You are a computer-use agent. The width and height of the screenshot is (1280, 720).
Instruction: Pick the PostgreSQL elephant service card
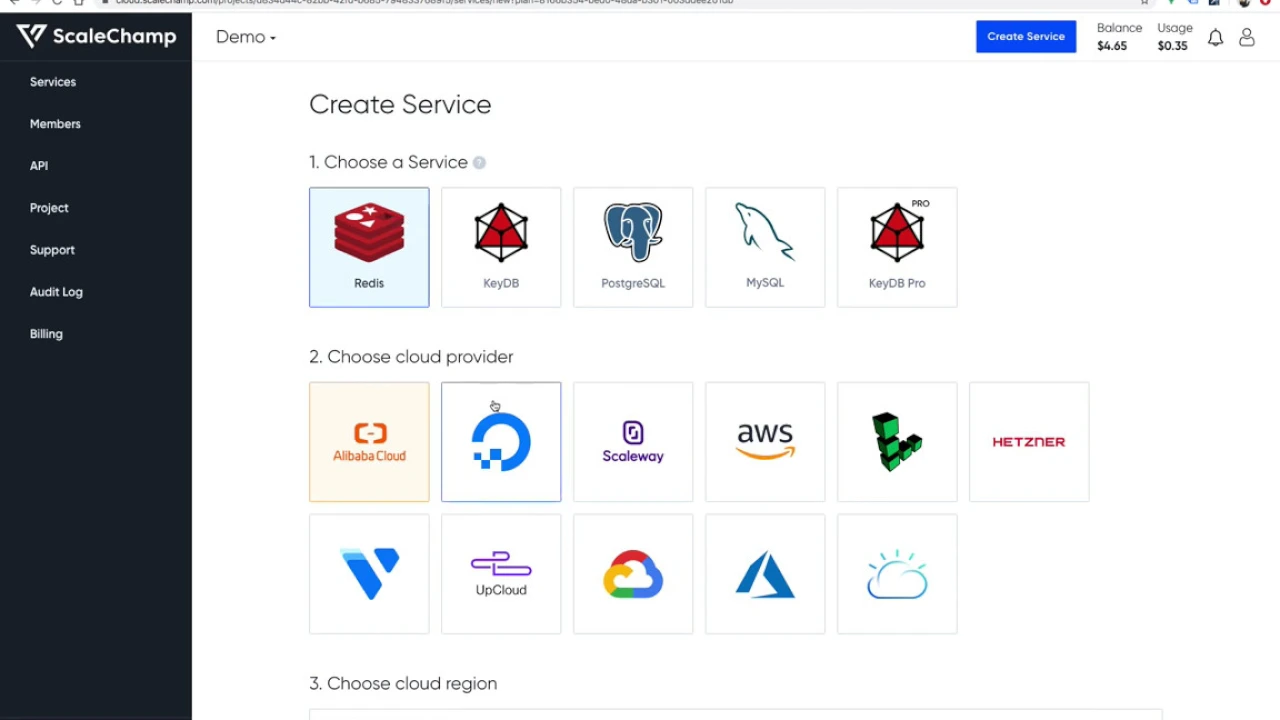[633, 247]
